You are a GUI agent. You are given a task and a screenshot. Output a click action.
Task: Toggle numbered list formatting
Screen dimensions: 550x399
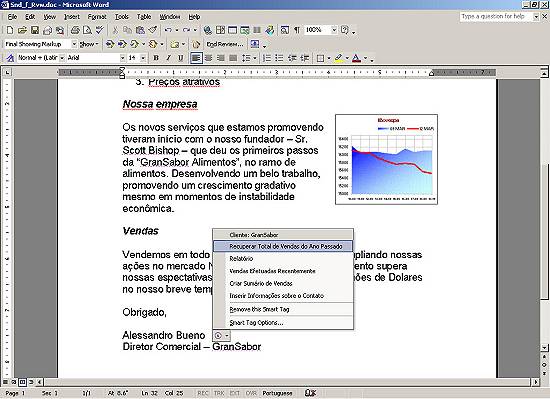tap(267, 58)
